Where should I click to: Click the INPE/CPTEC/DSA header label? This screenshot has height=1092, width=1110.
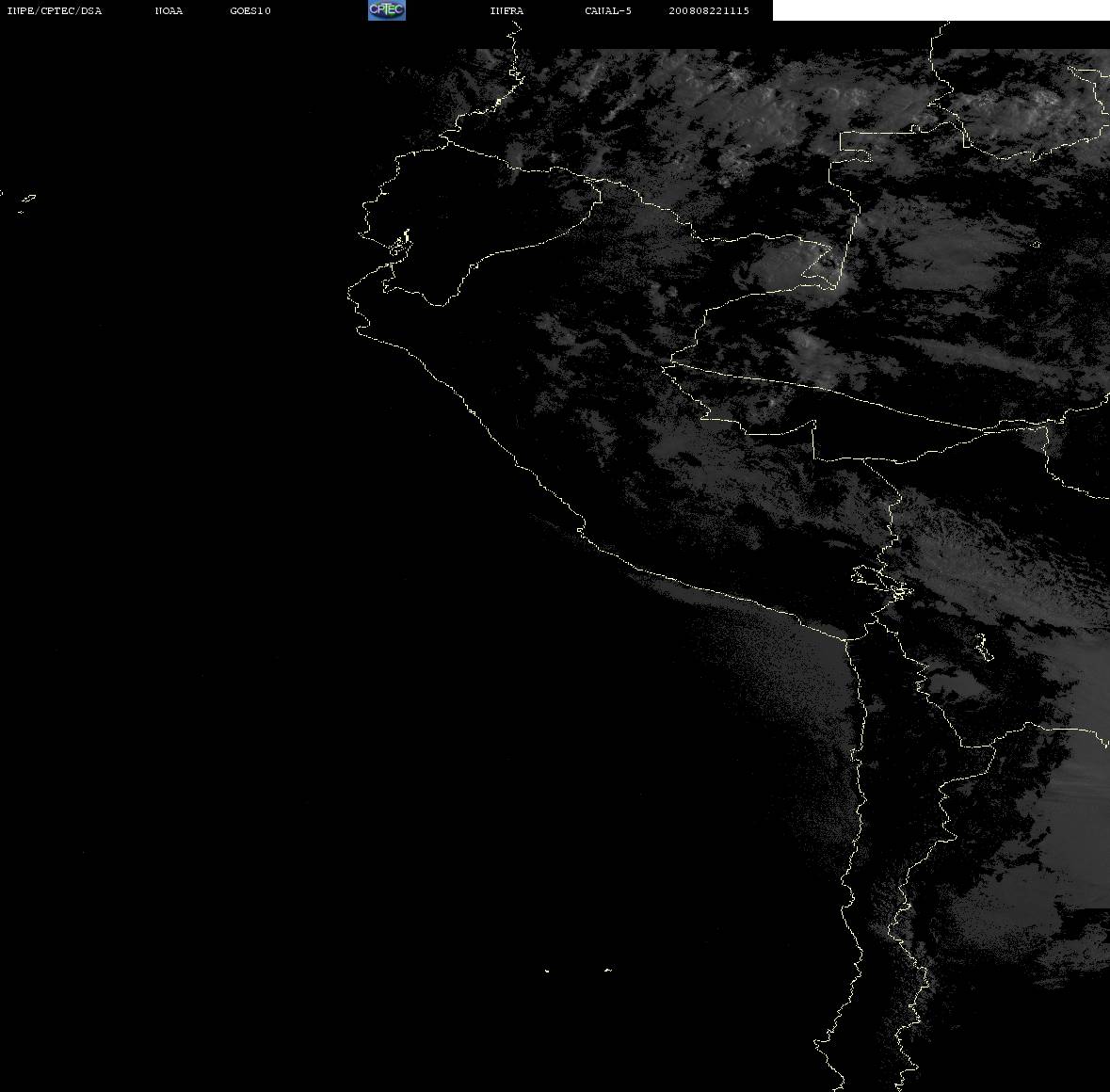click(54, 10)
